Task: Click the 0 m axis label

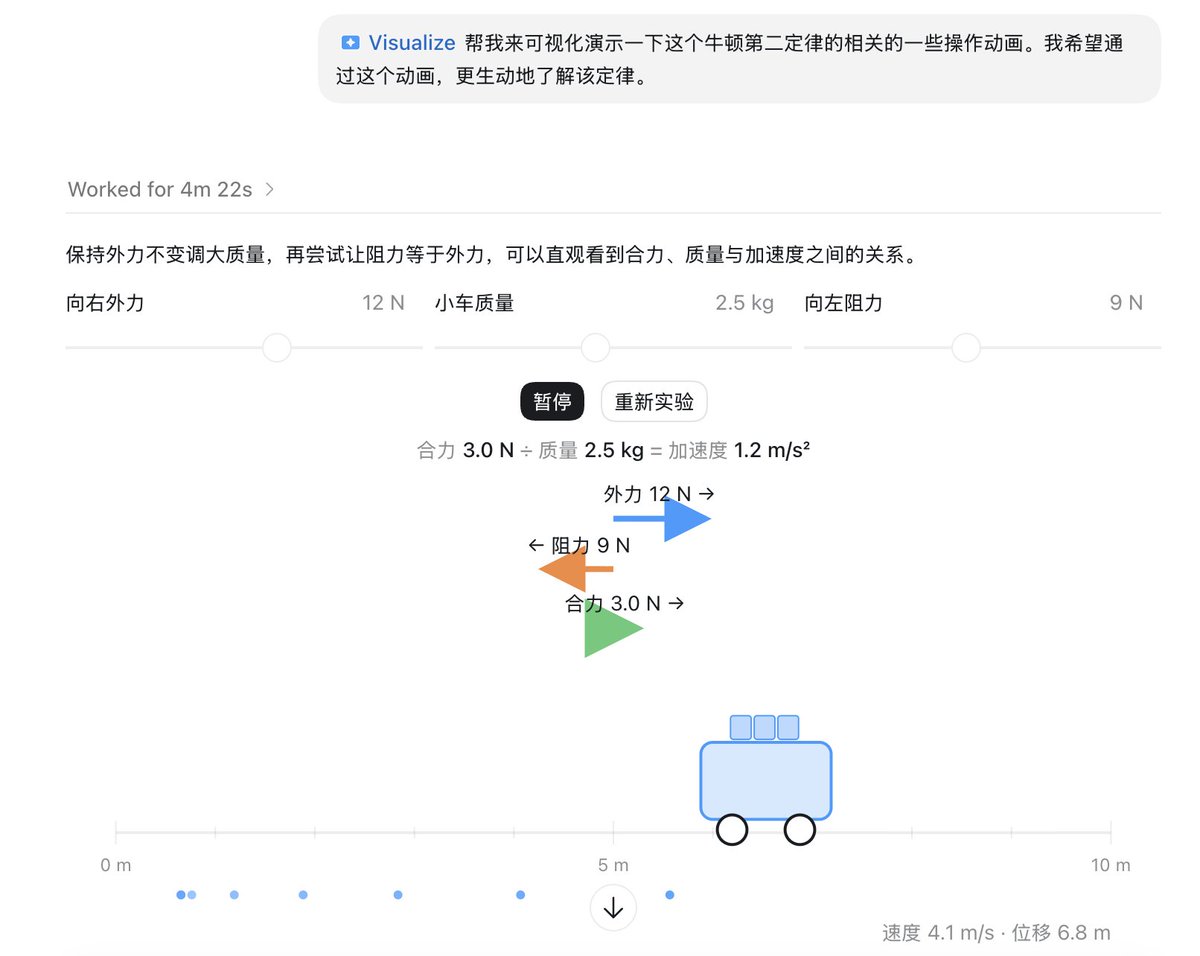Action: (x=116, y=866)
